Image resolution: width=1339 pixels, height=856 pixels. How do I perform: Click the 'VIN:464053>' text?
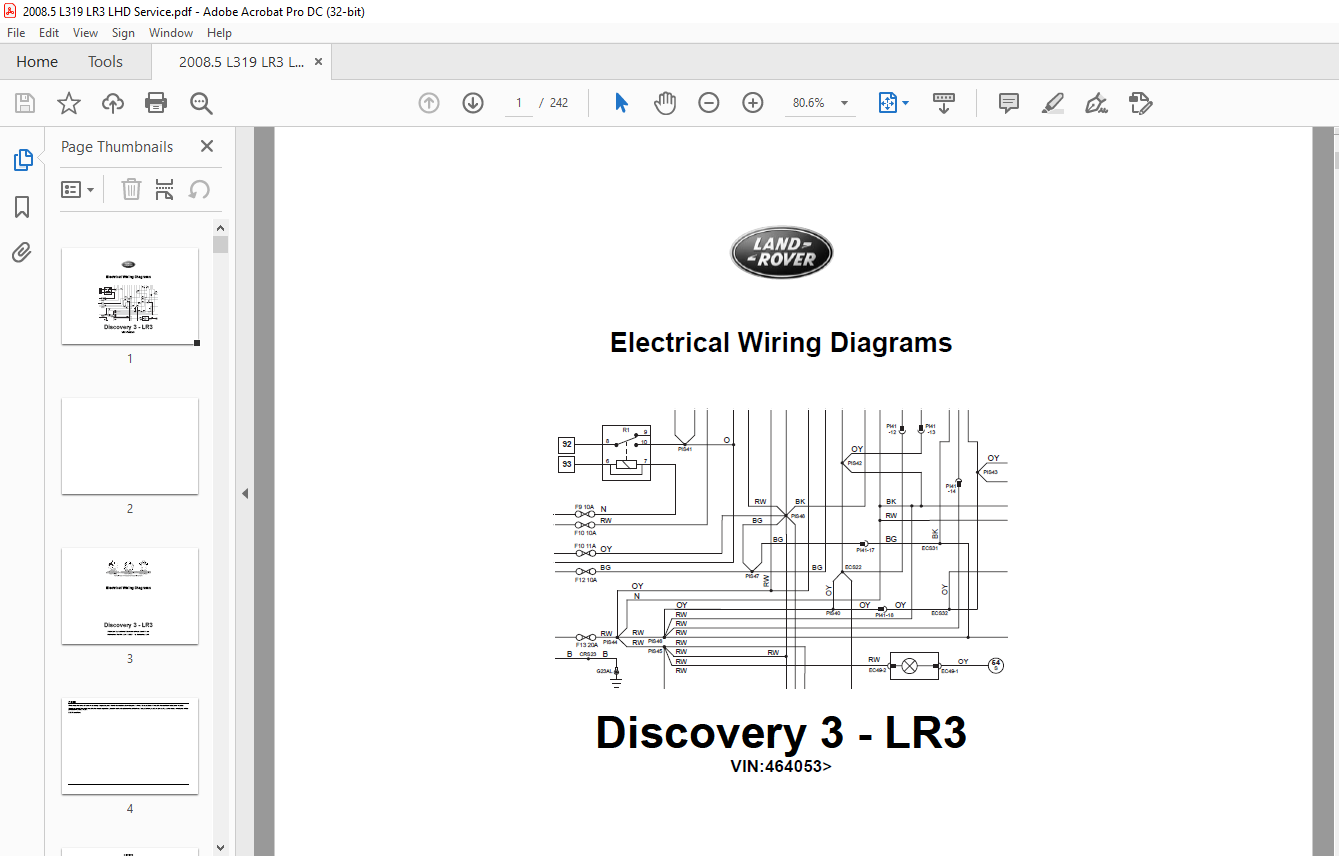781,767
